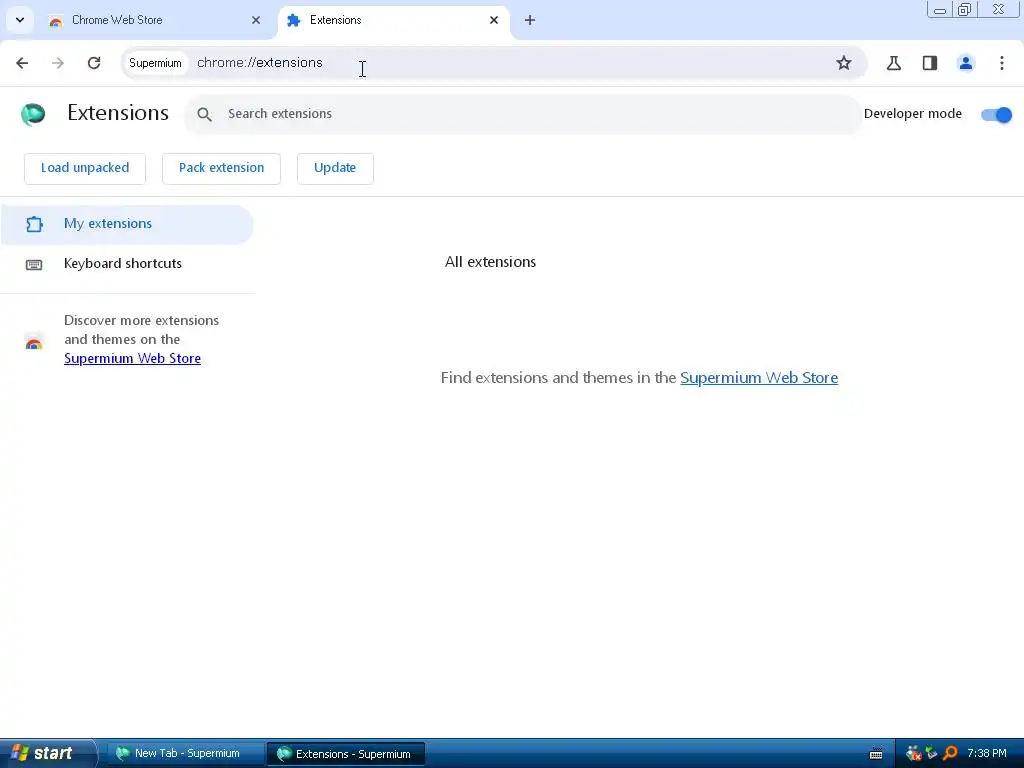Viewport: 1024px width, 768px height.
Task: Expand the tab search dropdown arrow
Action: [20, 20]
